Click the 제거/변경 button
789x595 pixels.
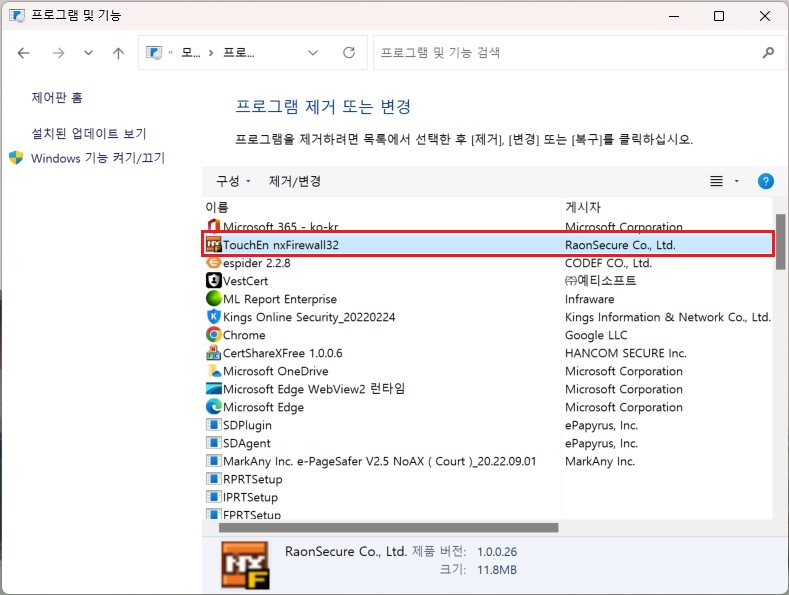[x=295, y=181]
